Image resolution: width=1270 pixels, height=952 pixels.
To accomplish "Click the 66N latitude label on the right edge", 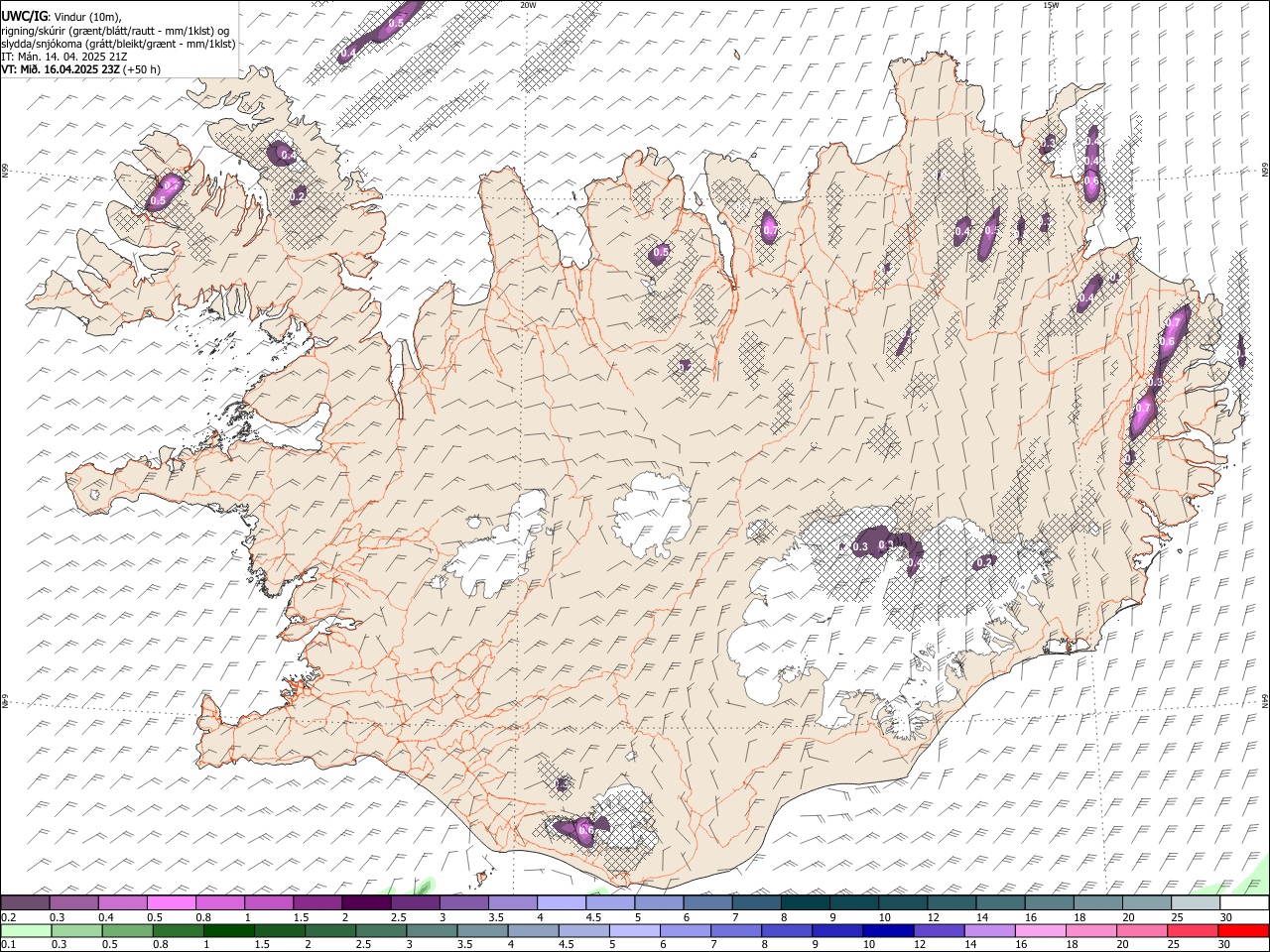I will point(1265,171).
